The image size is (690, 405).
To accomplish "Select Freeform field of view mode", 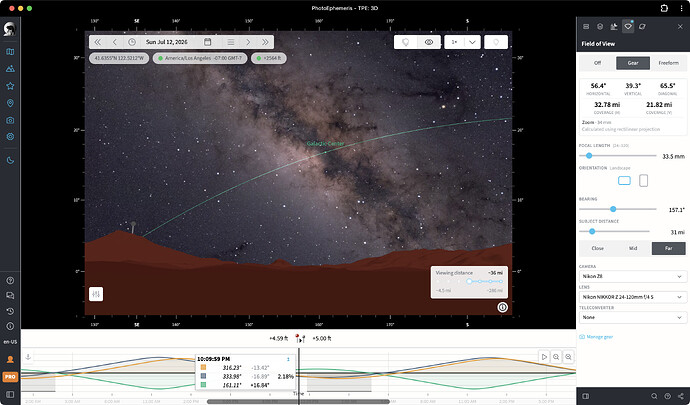I will tap(668, 63).
